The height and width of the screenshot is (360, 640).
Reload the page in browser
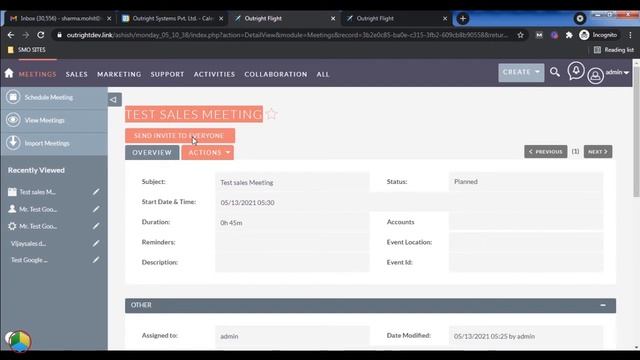(41, 35)
